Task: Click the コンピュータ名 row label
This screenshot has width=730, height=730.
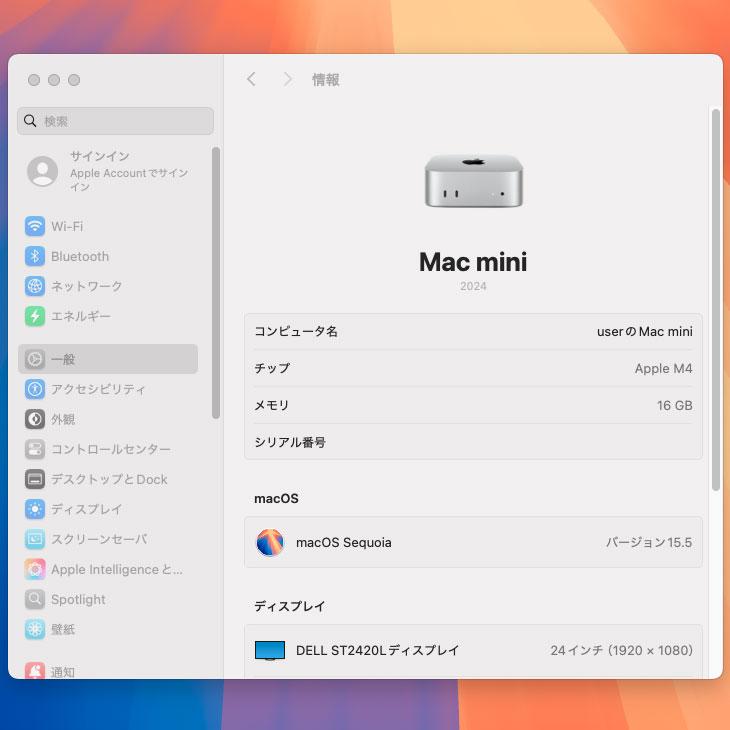Action: 296,331
